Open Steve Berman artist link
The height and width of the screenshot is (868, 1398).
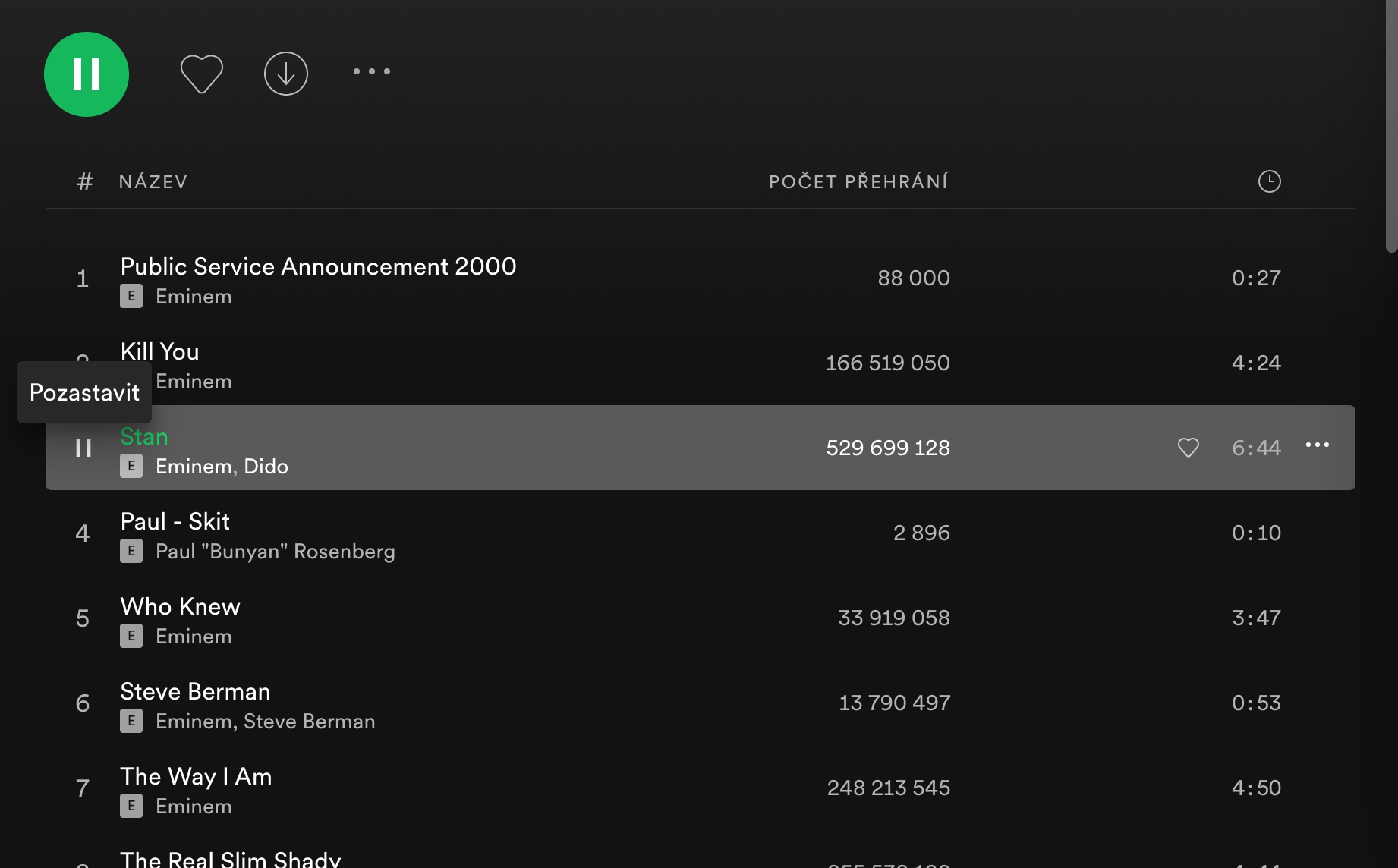click(x=309, y=722)
